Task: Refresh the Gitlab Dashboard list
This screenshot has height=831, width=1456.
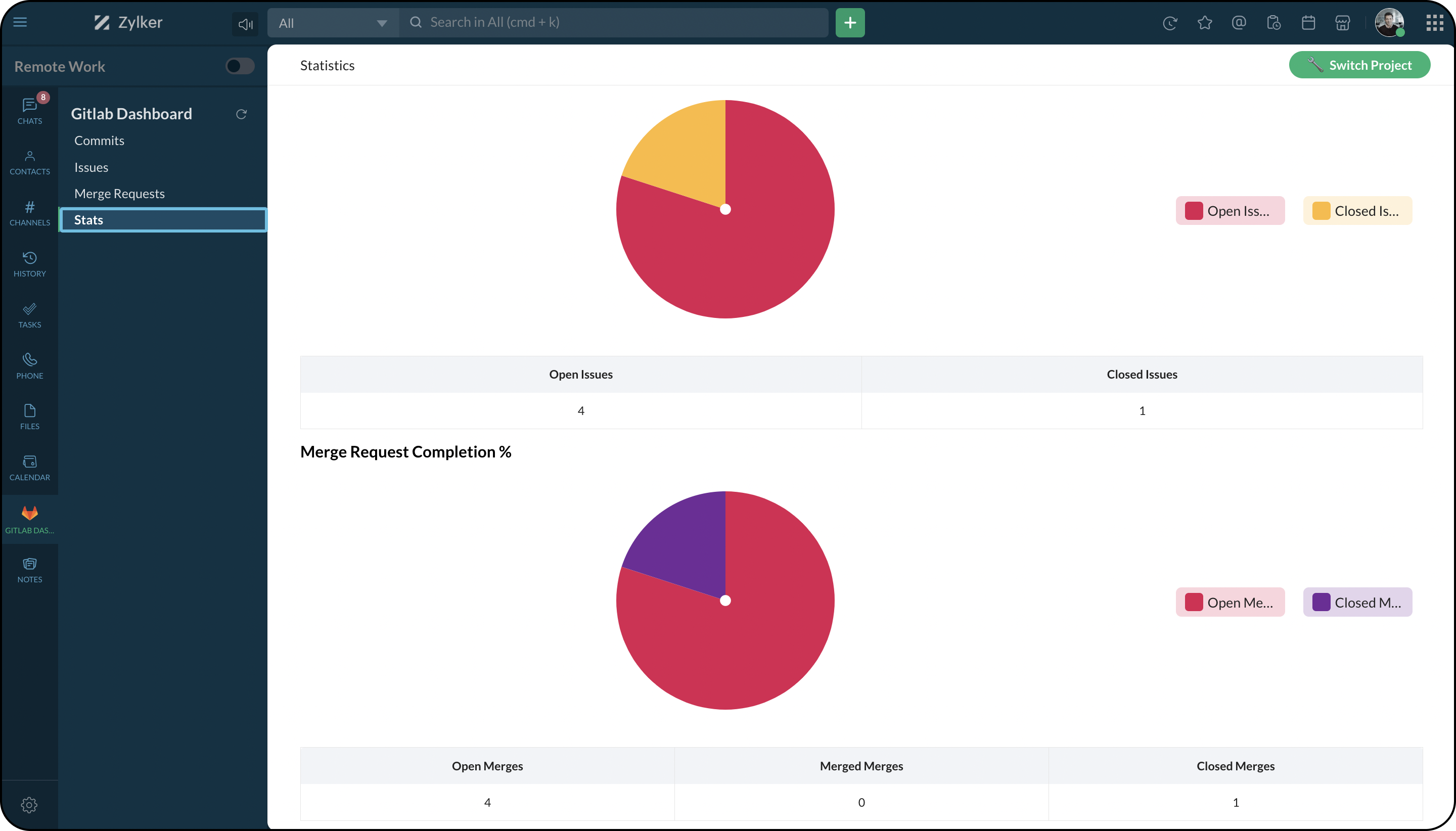Action: 242,114
